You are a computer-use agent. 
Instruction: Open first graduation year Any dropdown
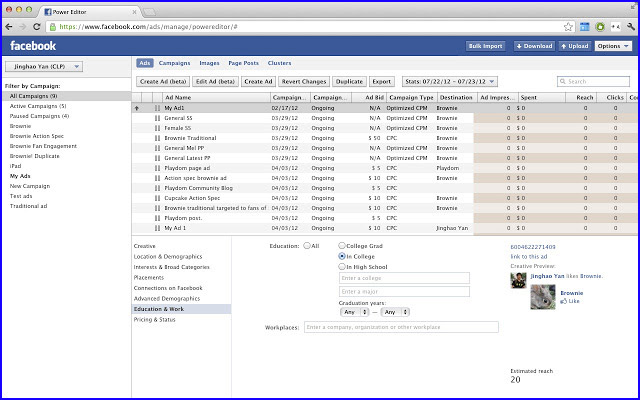coord(354,312)
